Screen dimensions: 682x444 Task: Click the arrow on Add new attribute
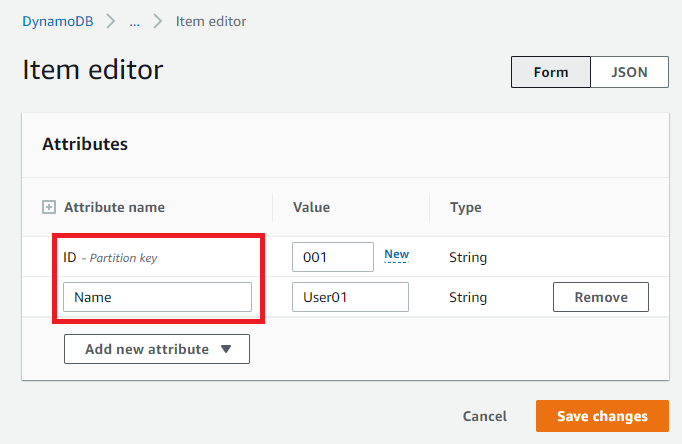point(225,349)
